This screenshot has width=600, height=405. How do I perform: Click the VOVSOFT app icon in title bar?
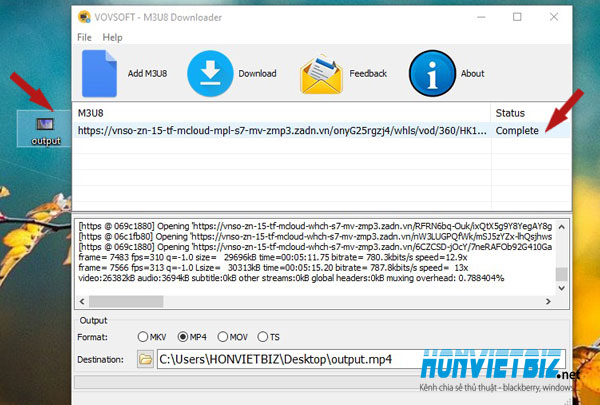click(x=84, y=17)
